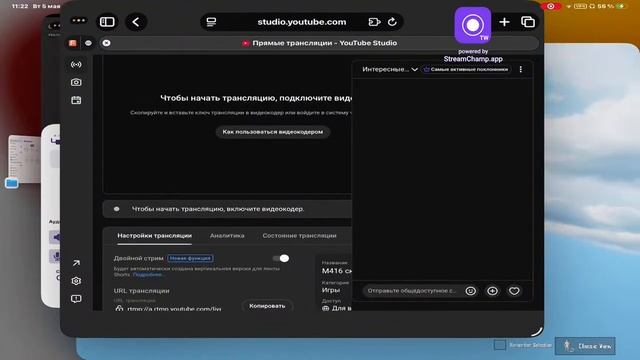Viewport: 640px width, 360px height.
Task: Click the studio.youtube.com address field
Action: click(x=302, y=22)
